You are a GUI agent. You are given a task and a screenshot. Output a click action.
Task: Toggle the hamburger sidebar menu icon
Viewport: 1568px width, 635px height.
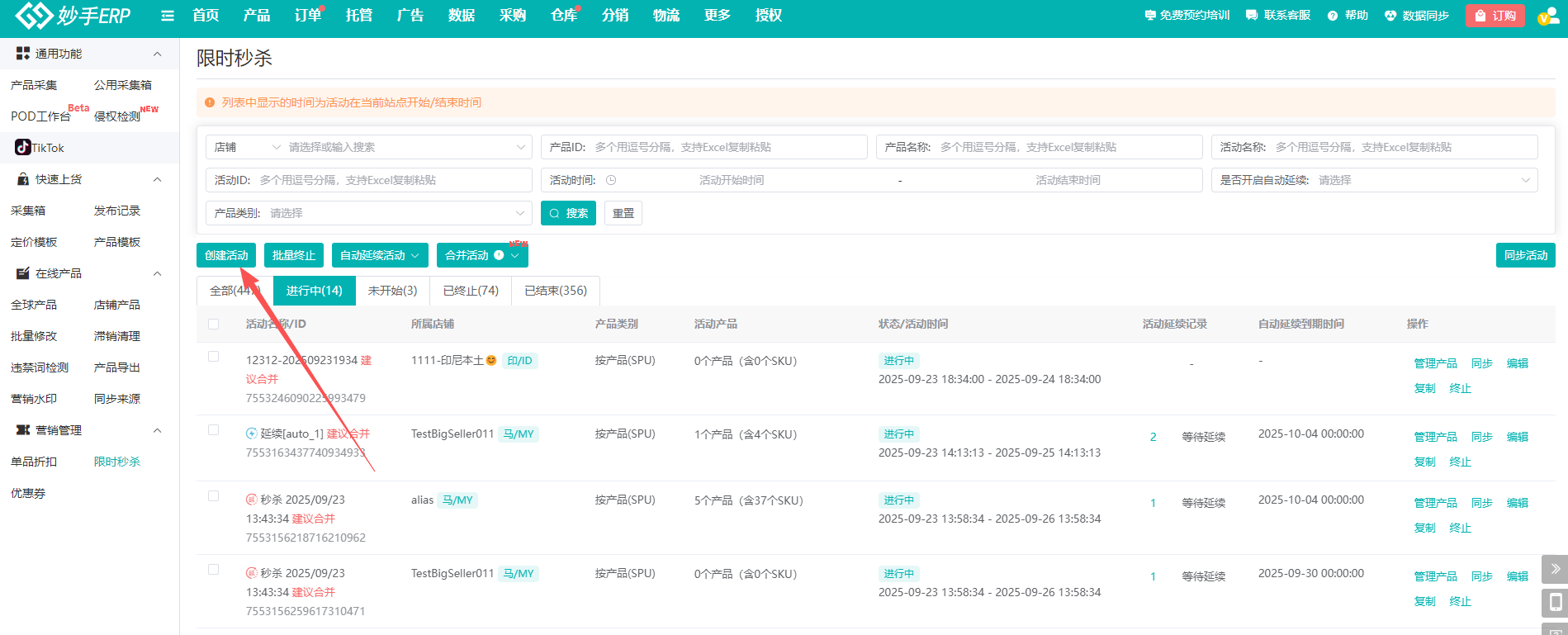coord(168,16)
